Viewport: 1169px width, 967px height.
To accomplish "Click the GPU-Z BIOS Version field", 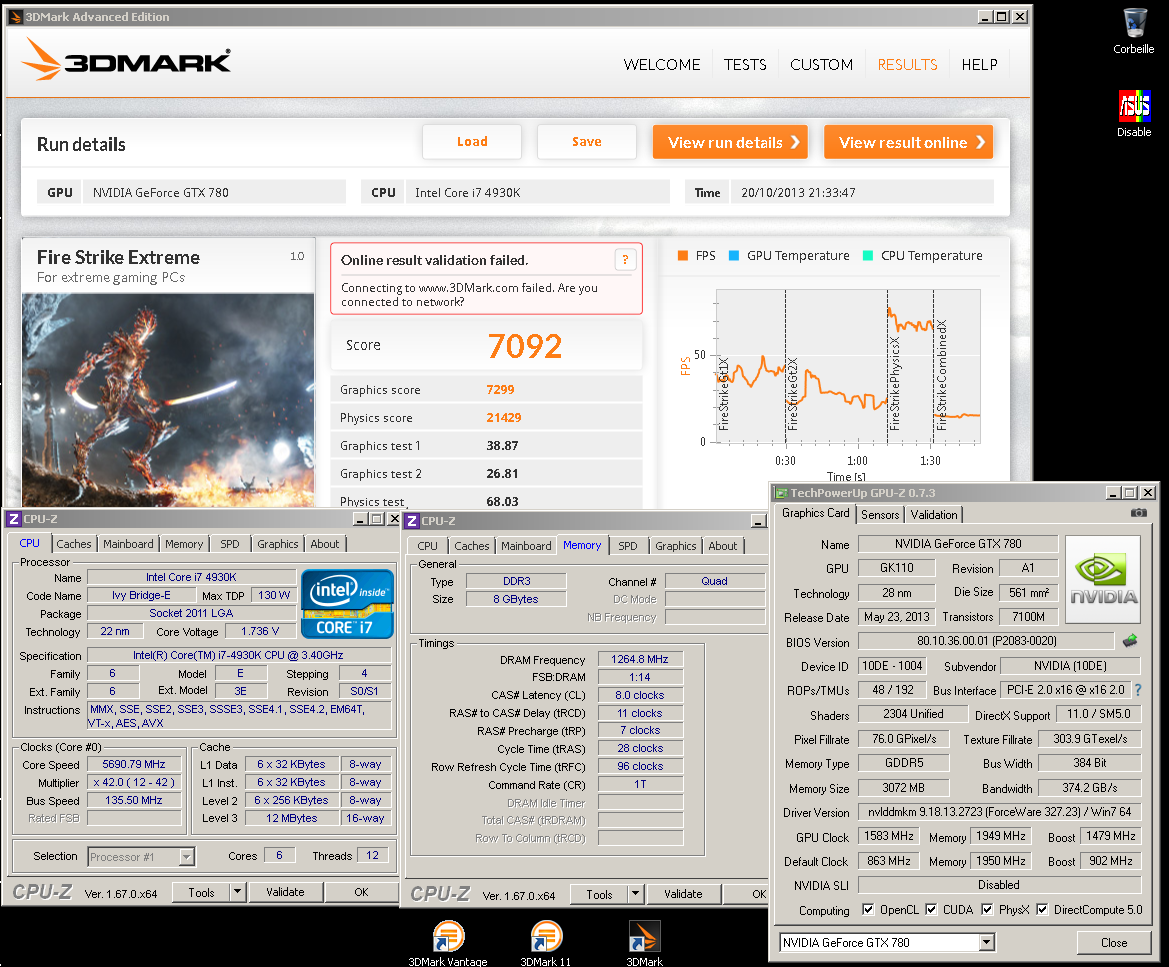I will pos(987,641).
